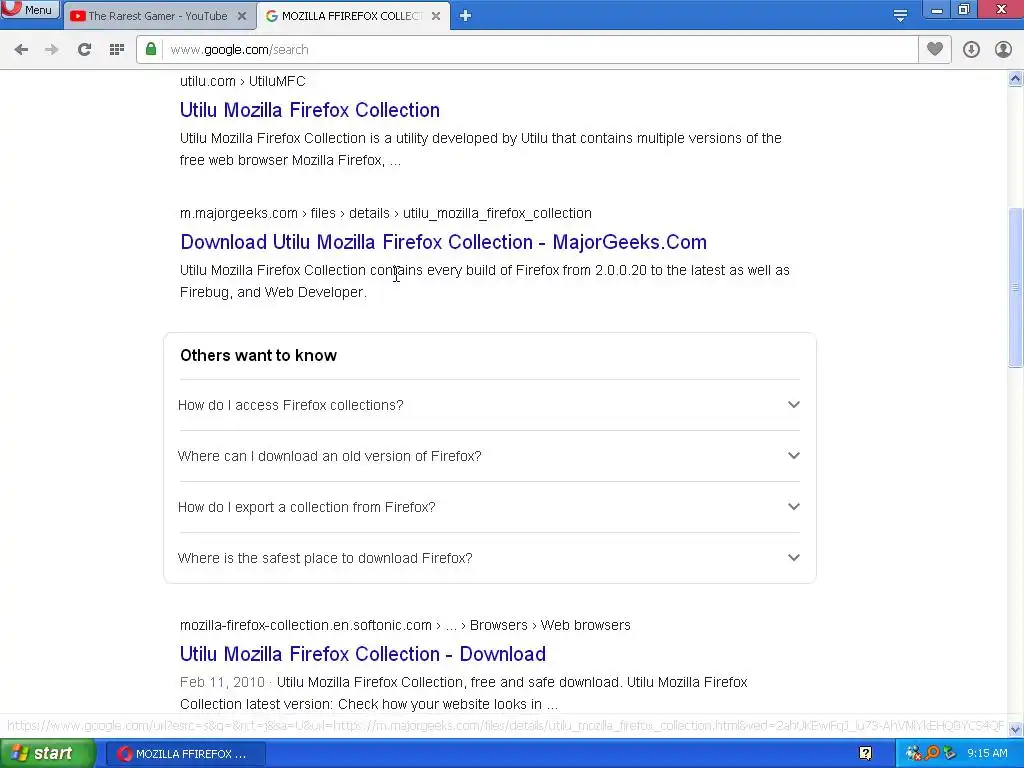Screen dimensions: 1024x768
Task: Go forward with the forward arrow
Action: point(52,50)
